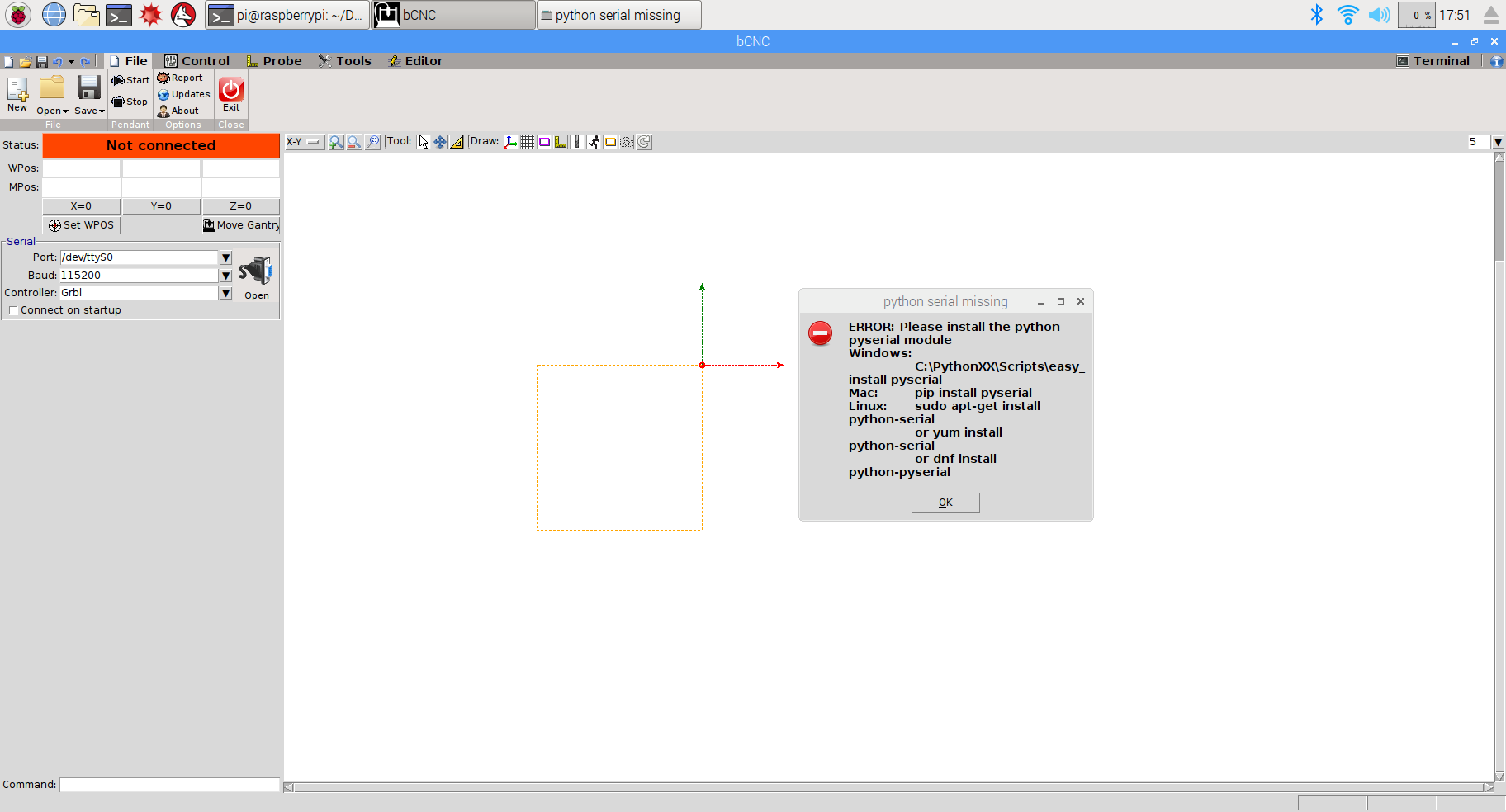Screen dimensions: 1506x812
Task: Toggle the camera display option
Action: coord(627,142)
